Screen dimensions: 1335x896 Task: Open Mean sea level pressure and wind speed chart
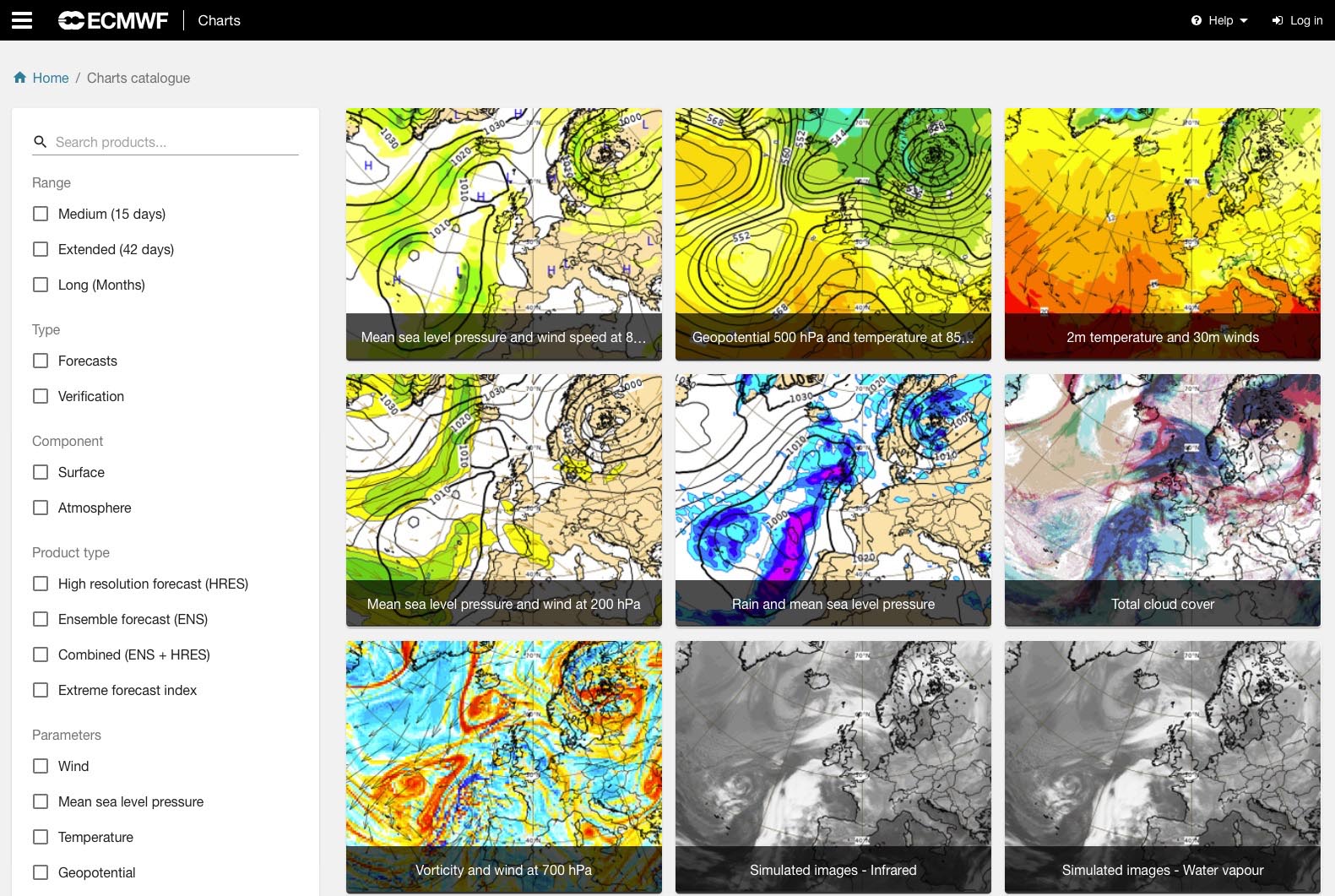pyautogui.click(x=504, y=234)
